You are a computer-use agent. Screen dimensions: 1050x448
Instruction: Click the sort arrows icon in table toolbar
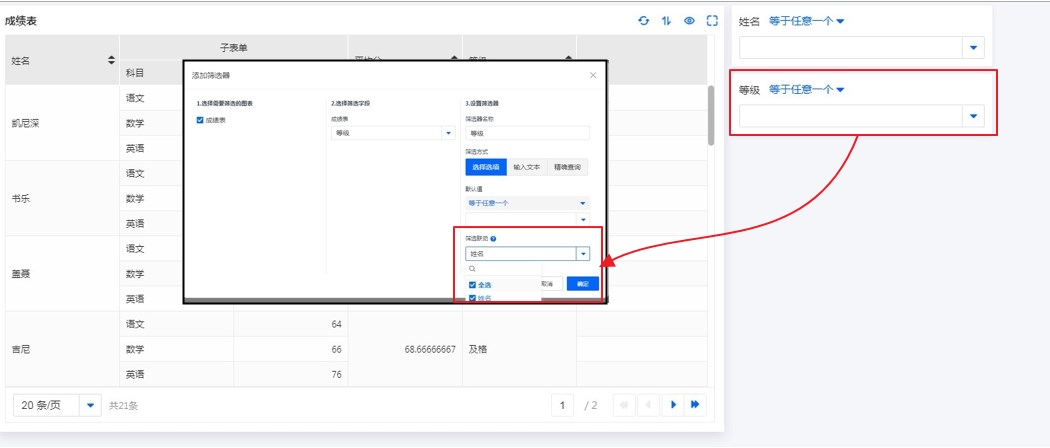click(667, 21)
